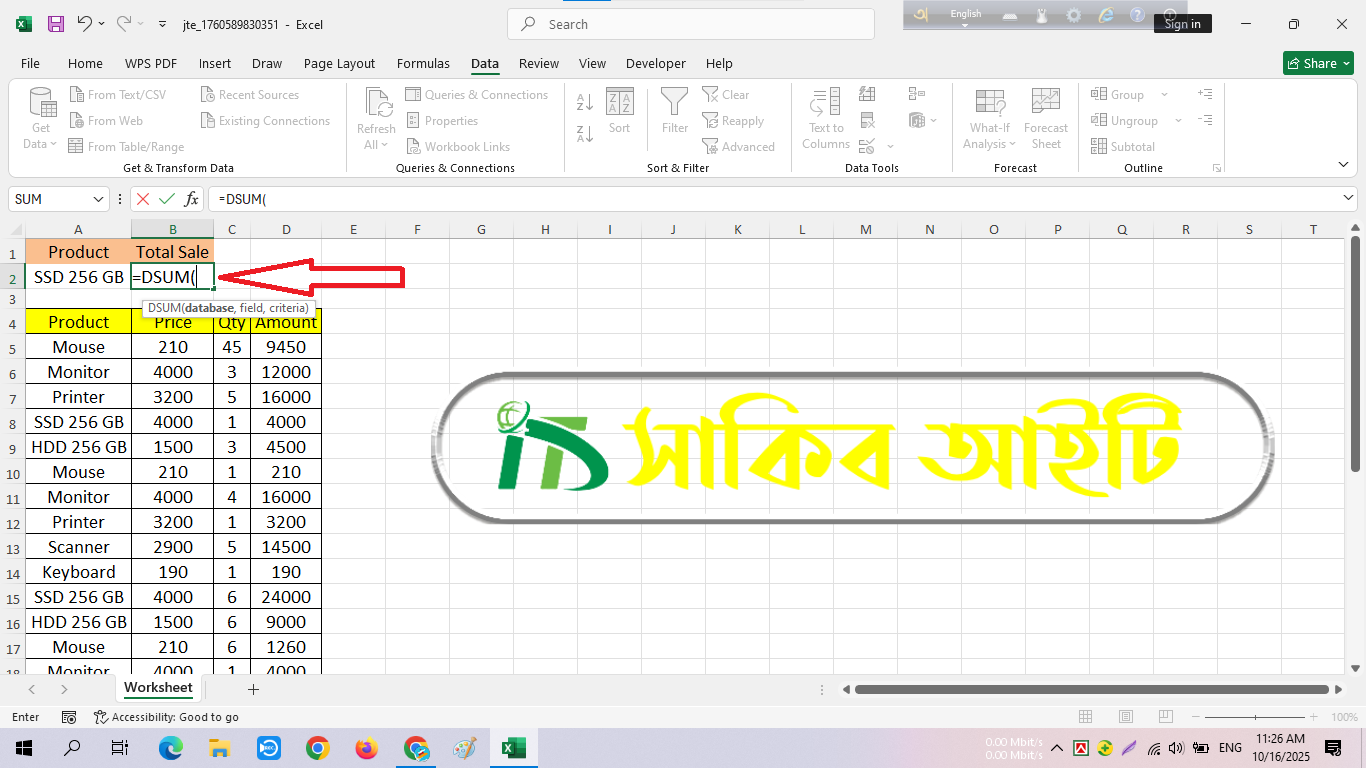Add a new sheet with plus icon
1366x768 pixels.
click(253, 689)
